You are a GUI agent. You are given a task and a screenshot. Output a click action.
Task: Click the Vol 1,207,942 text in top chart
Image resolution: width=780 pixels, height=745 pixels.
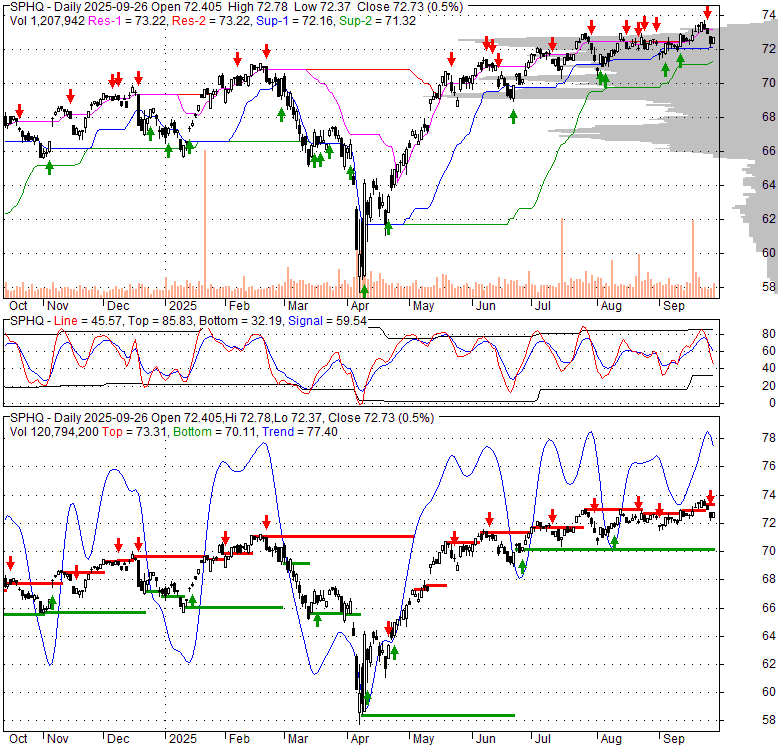point(47,21)
